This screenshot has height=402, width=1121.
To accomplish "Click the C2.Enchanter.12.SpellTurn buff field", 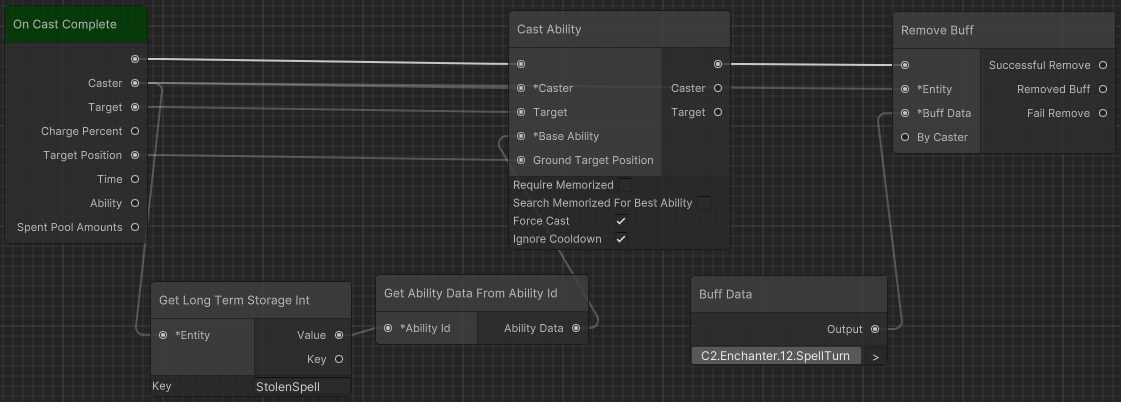I will coord(776,356).
